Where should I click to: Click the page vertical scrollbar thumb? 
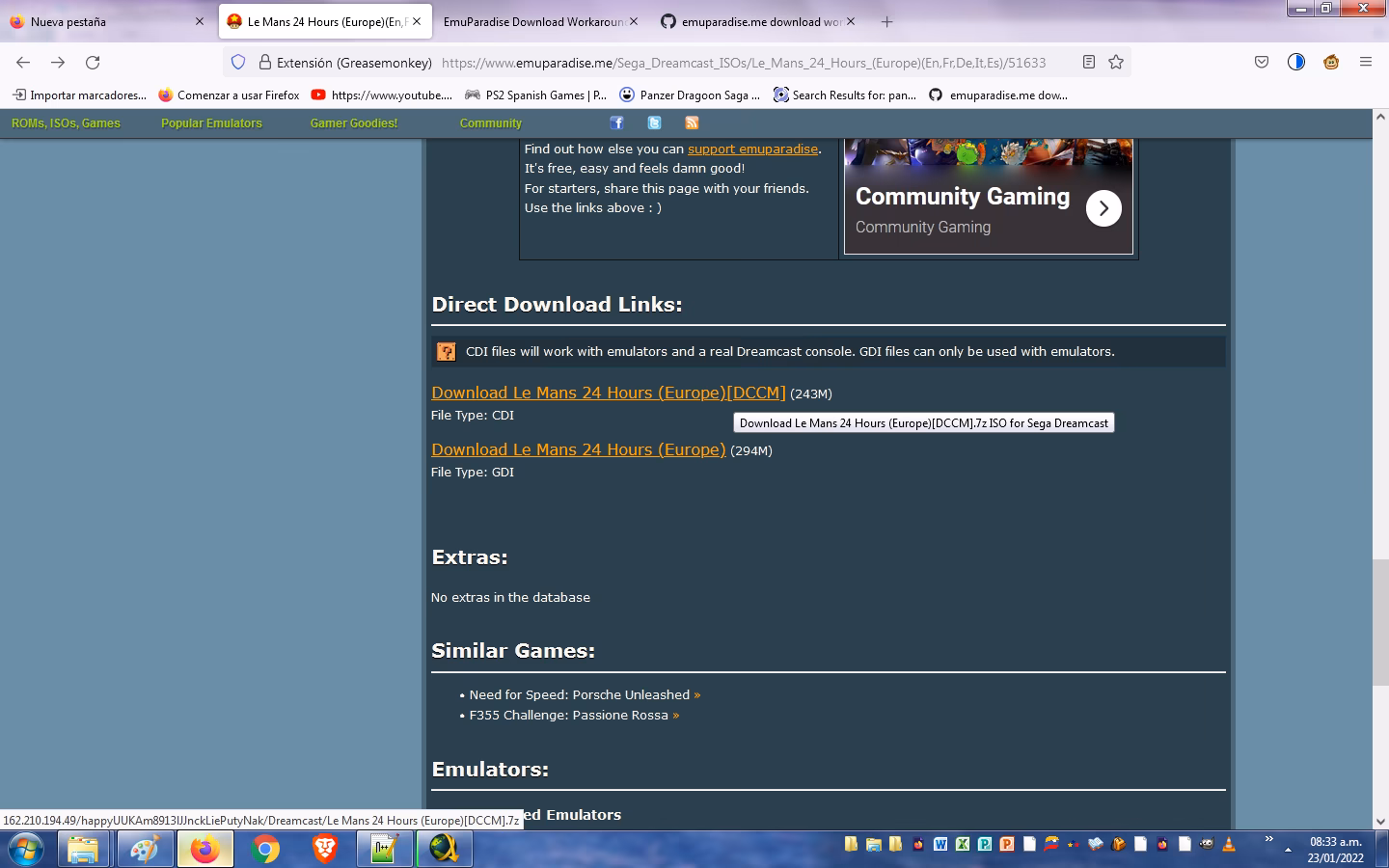1380,621
